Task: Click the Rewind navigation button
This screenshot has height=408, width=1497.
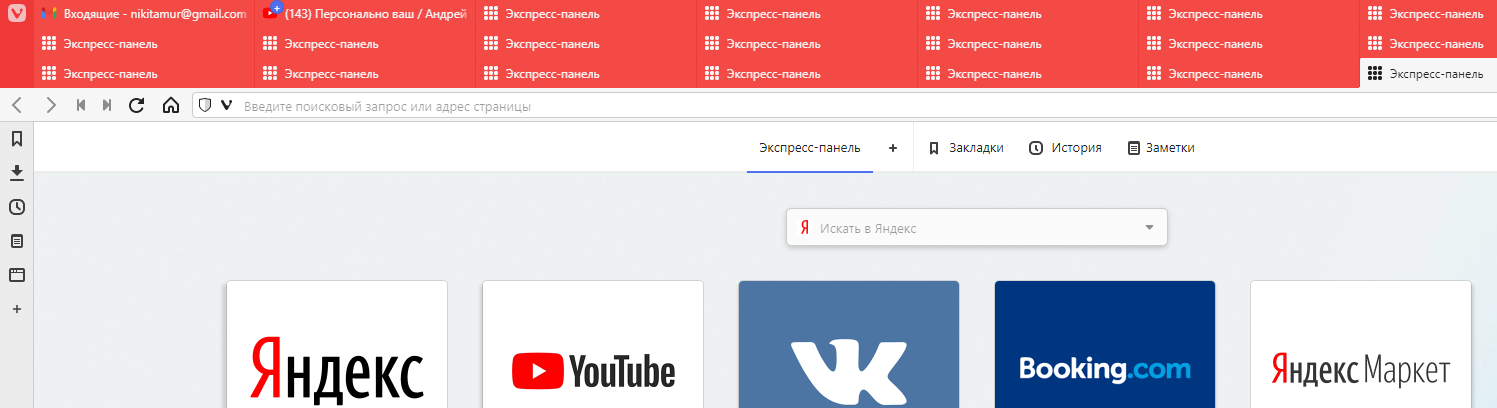Action: coord(81,106)
